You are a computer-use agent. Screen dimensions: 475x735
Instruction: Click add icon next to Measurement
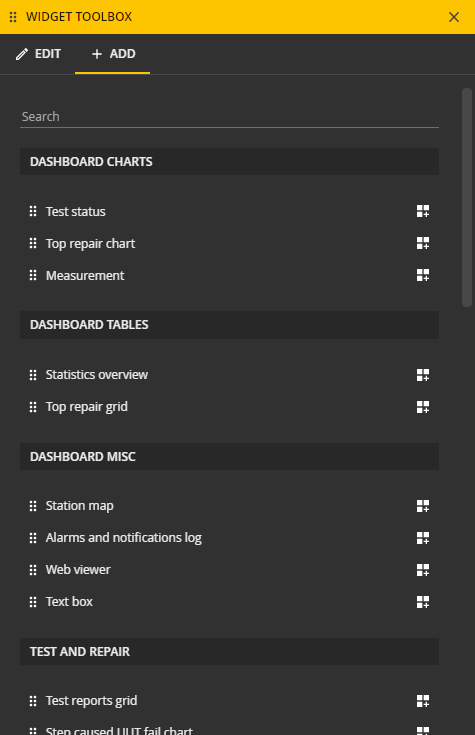[422, 275]
